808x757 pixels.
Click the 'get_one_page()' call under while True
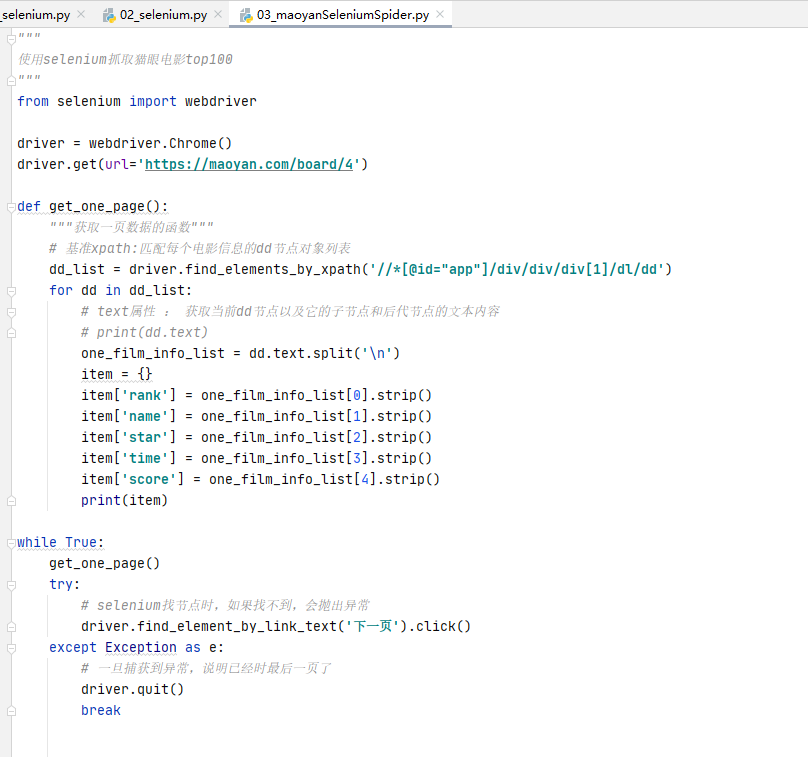point(105,564)
